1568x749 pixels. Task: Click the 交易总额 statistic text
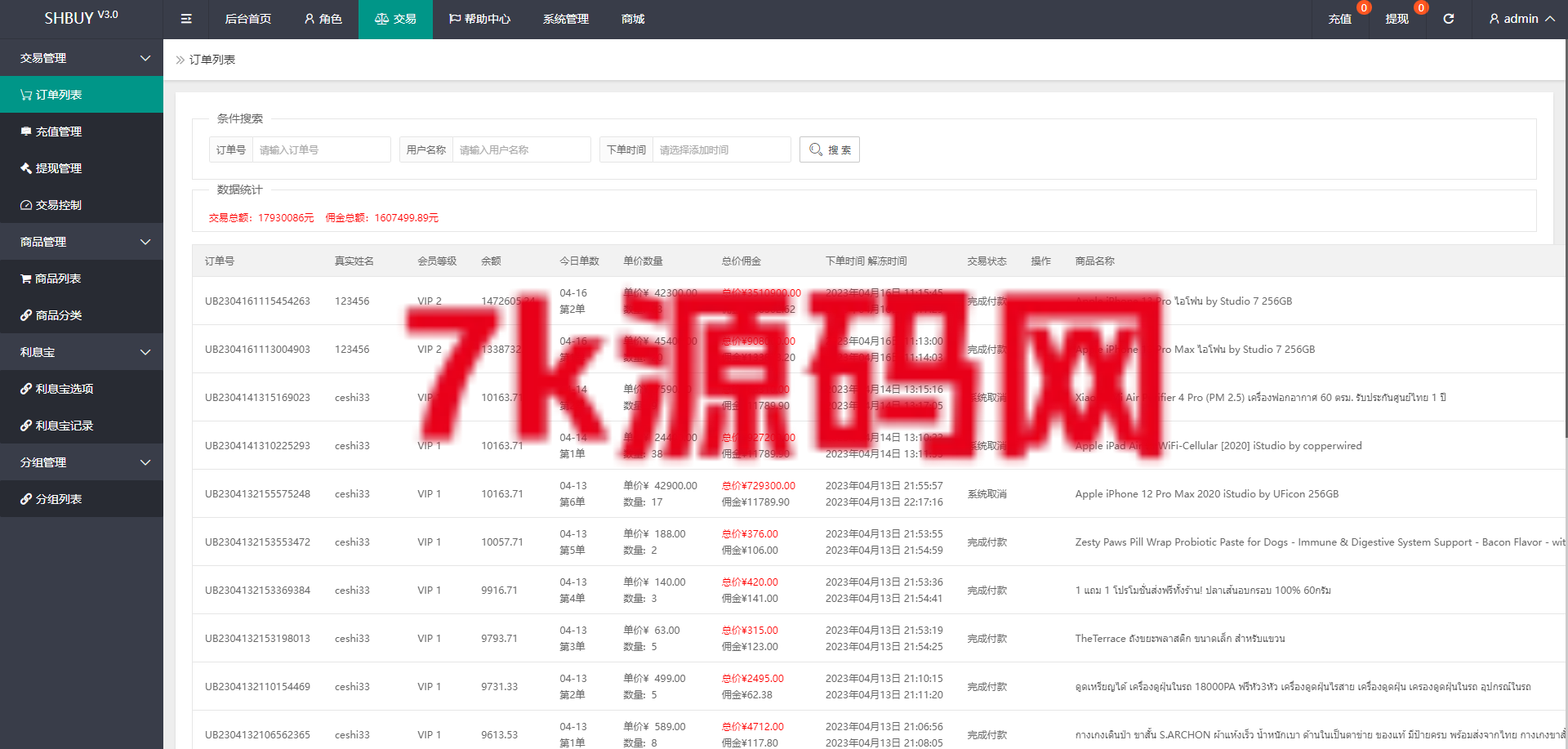pos(261,218)
